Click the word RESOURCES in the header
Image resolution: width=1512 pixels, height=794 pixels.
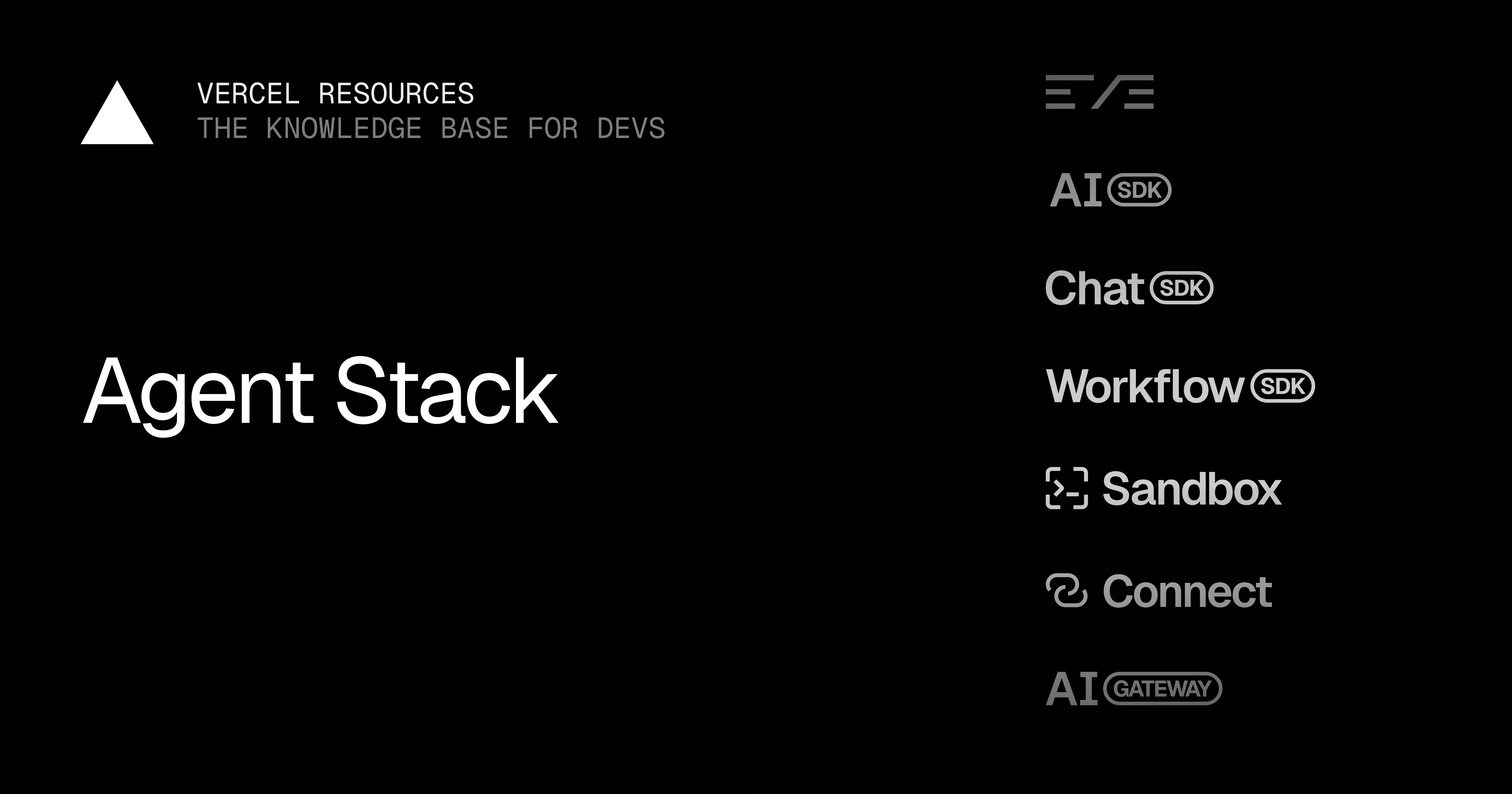coord(396,94)
